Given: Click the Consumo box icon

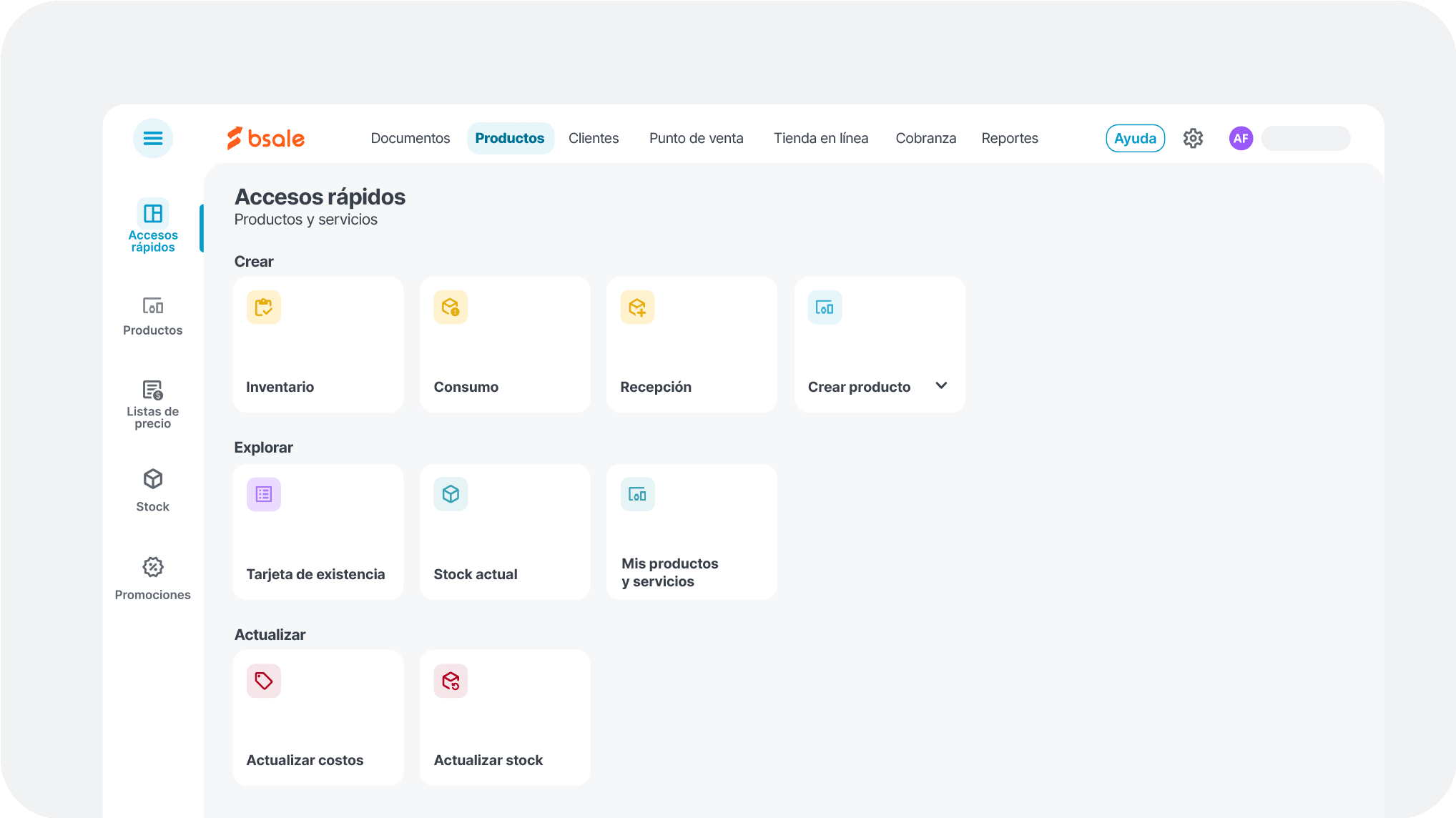Looking at the screenshot, I should click(x=451, y=307).
